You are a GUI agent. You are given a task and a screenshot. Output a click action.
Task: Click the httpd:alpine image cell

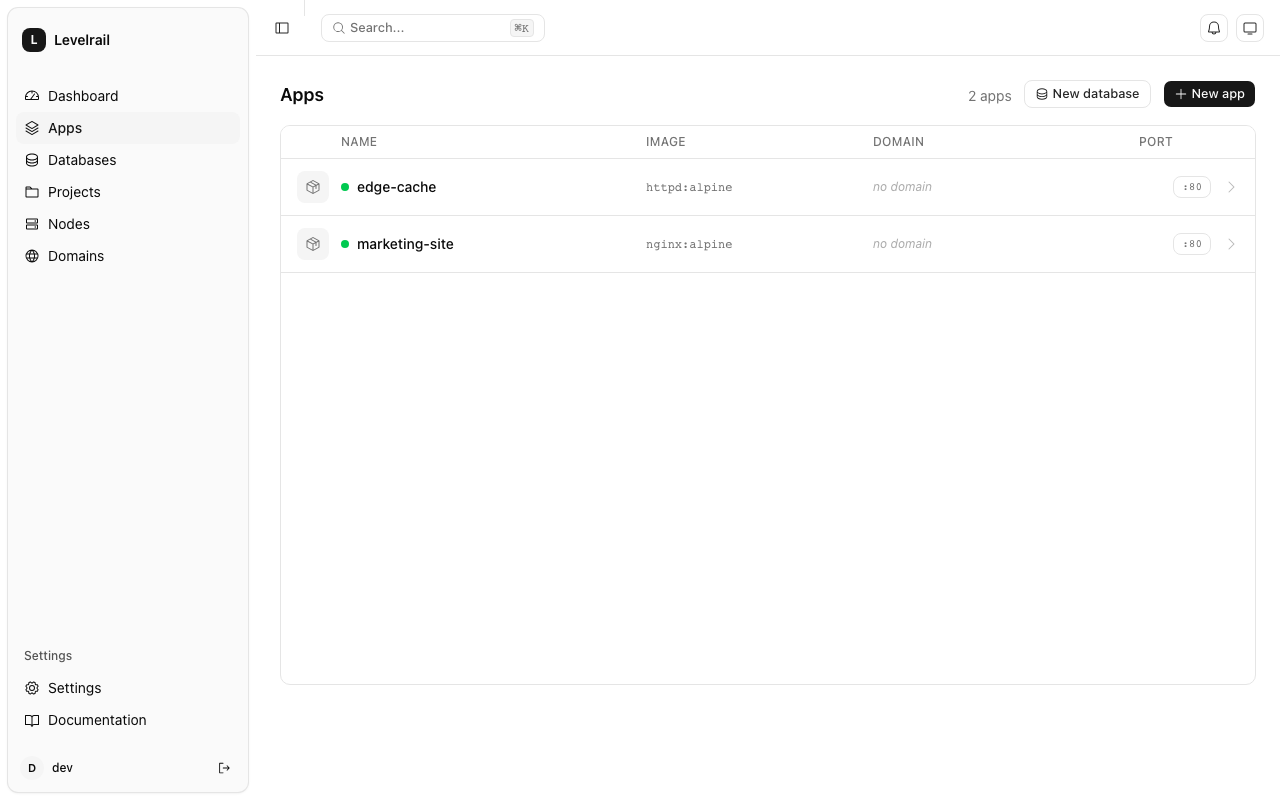(689, 187)
